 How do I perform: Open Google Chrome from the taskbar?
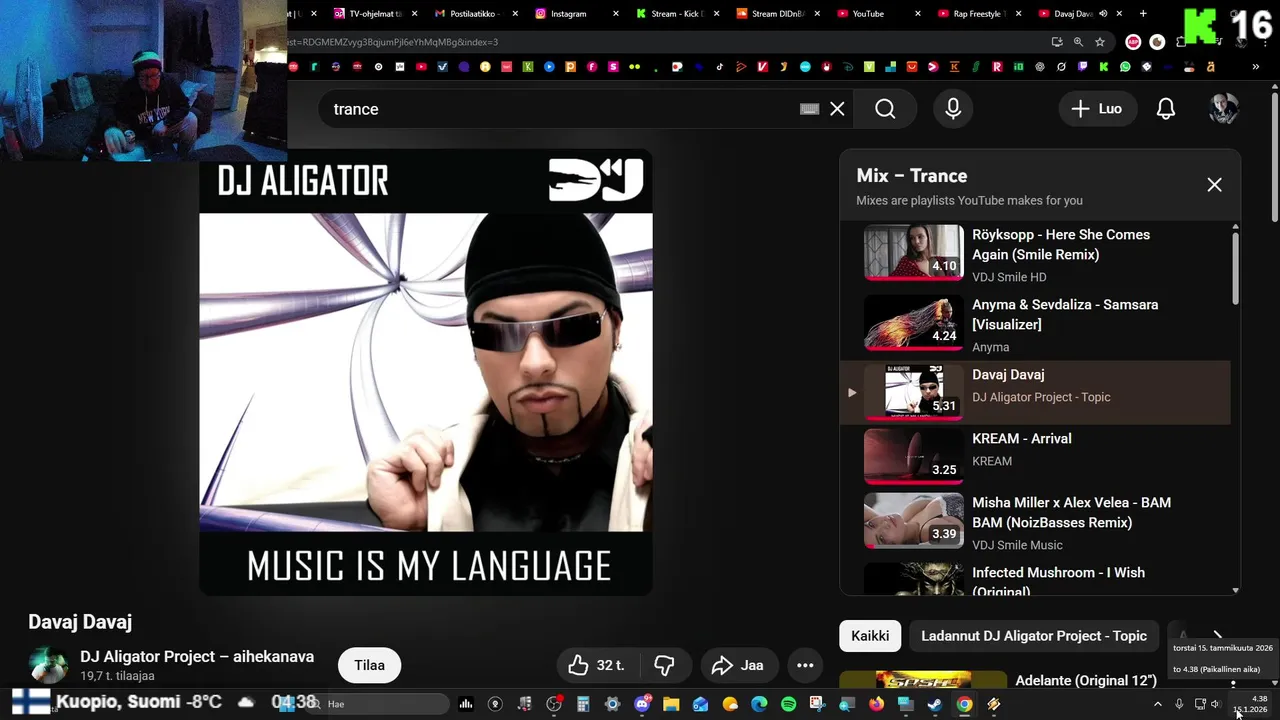(964, 704)
